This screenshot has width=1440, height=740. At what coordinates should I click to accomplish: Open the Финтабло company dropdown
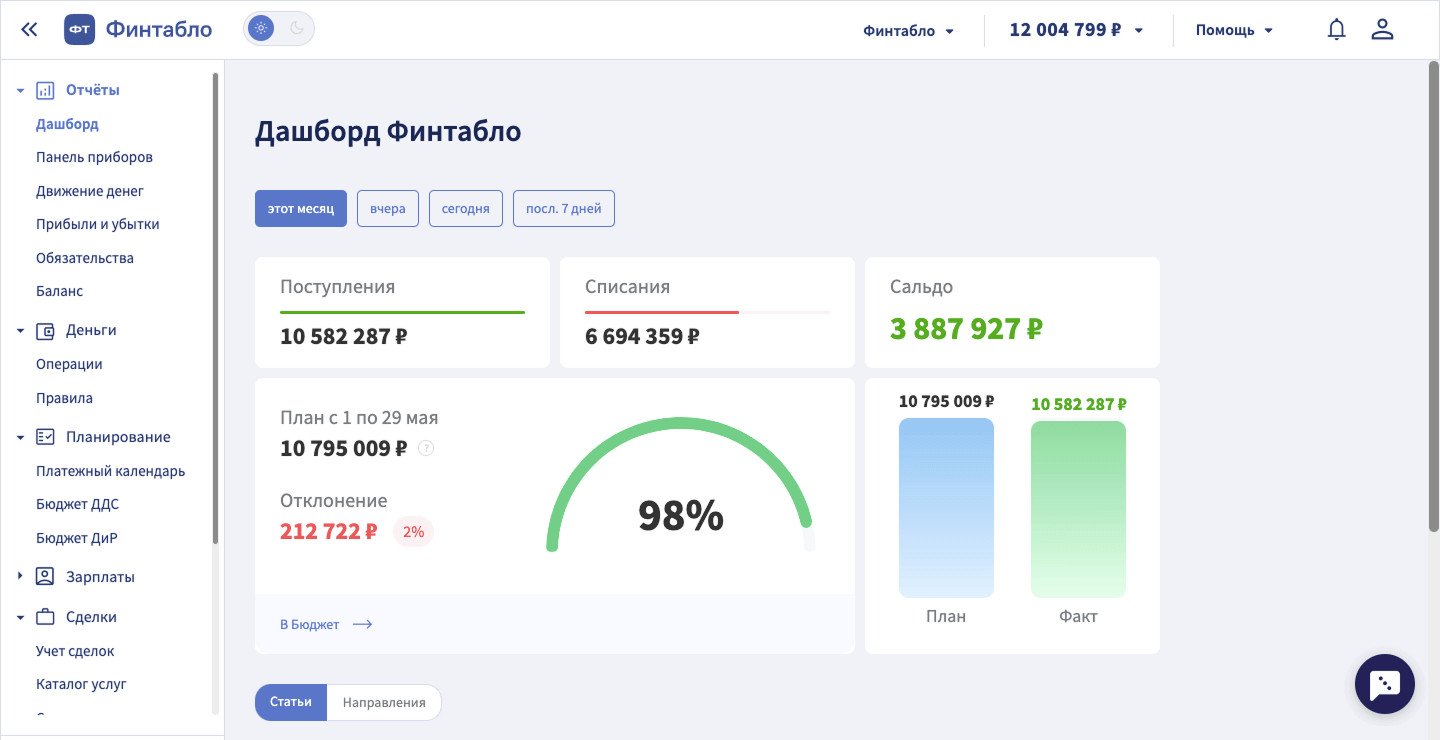909,30
